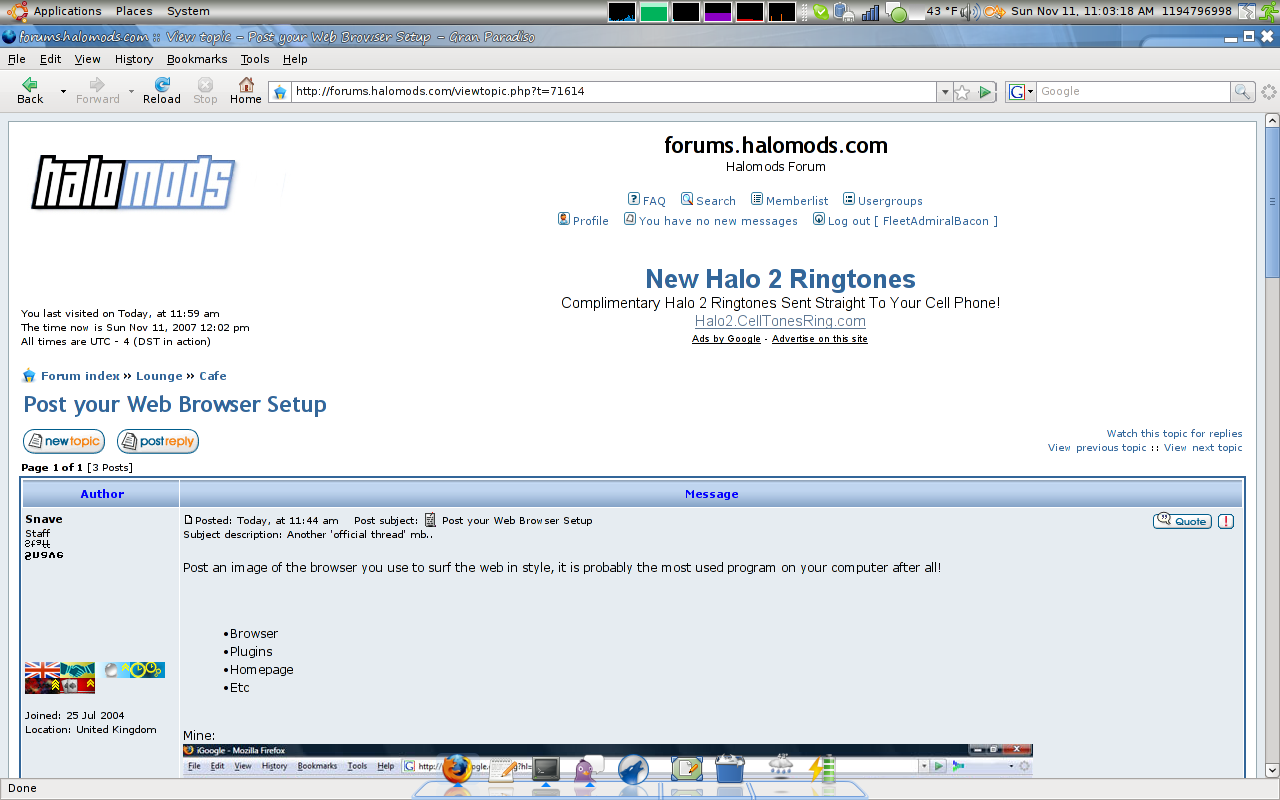Open Back button history dropdown arrow
Screen dimensions: 1280x800
pyautogui.click(x=63, y=91)
